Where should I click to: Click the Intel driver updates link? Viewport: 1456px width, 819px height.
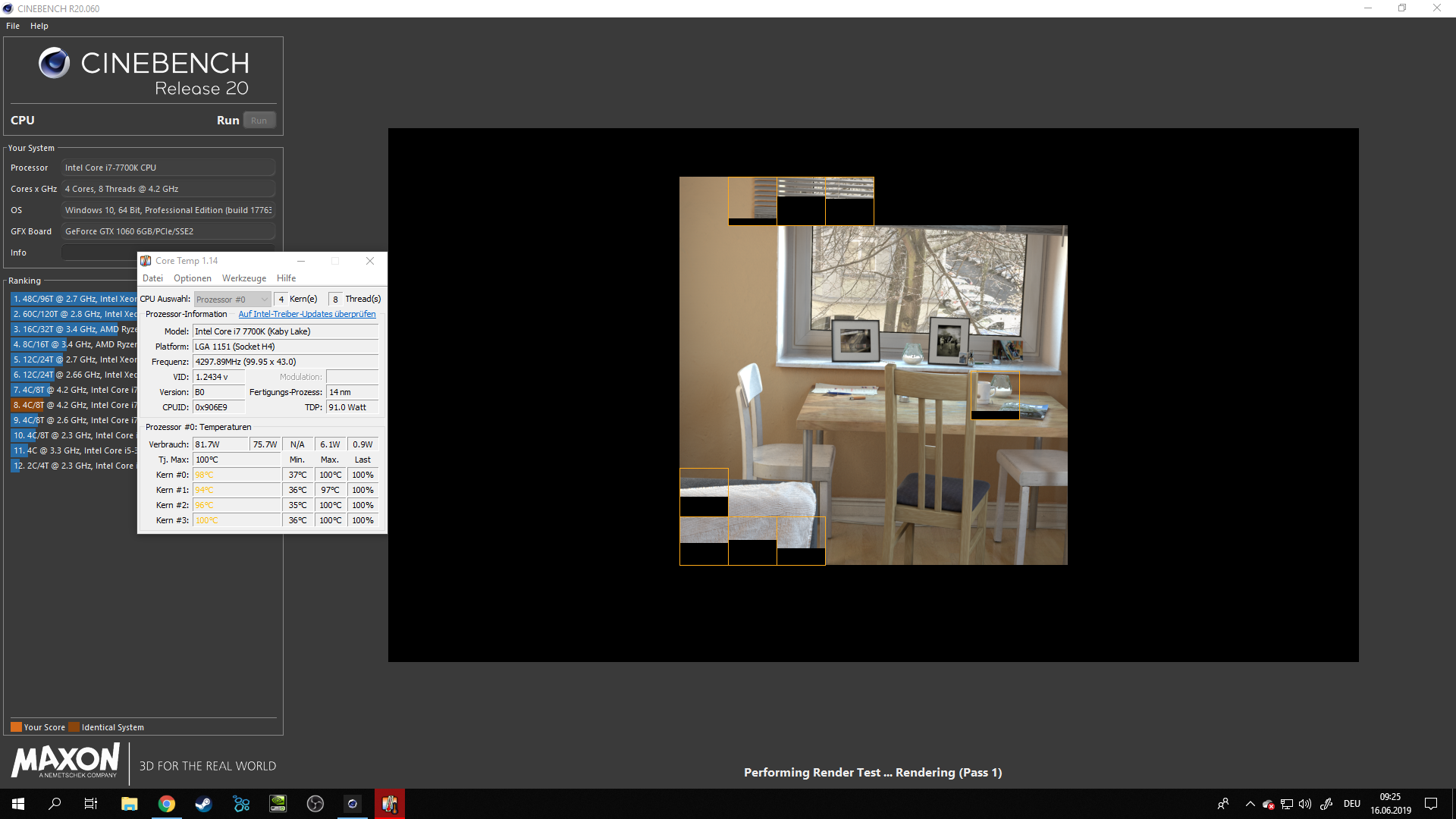[306, 314]
